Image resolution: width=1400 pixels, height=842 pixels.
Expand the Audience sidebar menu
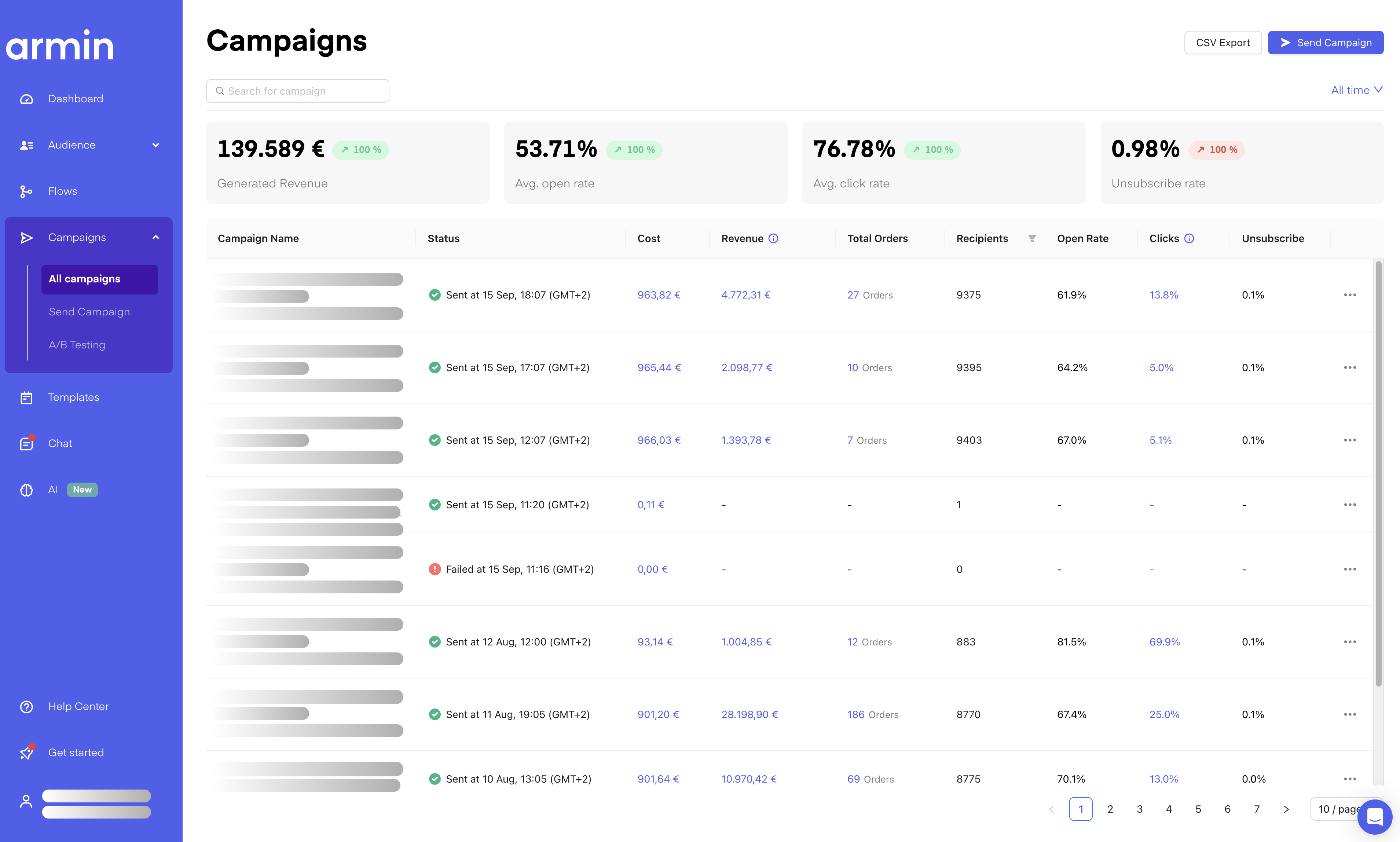[155, 145]
